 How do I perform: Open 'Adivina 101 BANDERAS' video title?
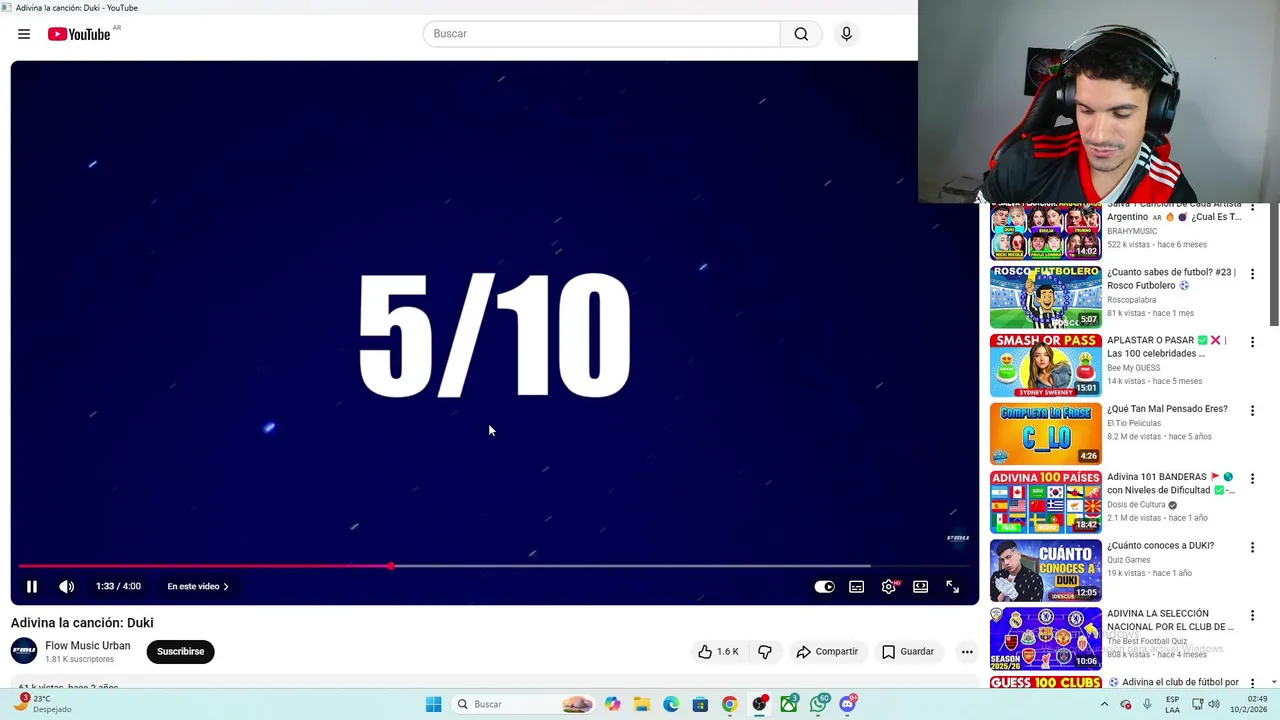1171,484
